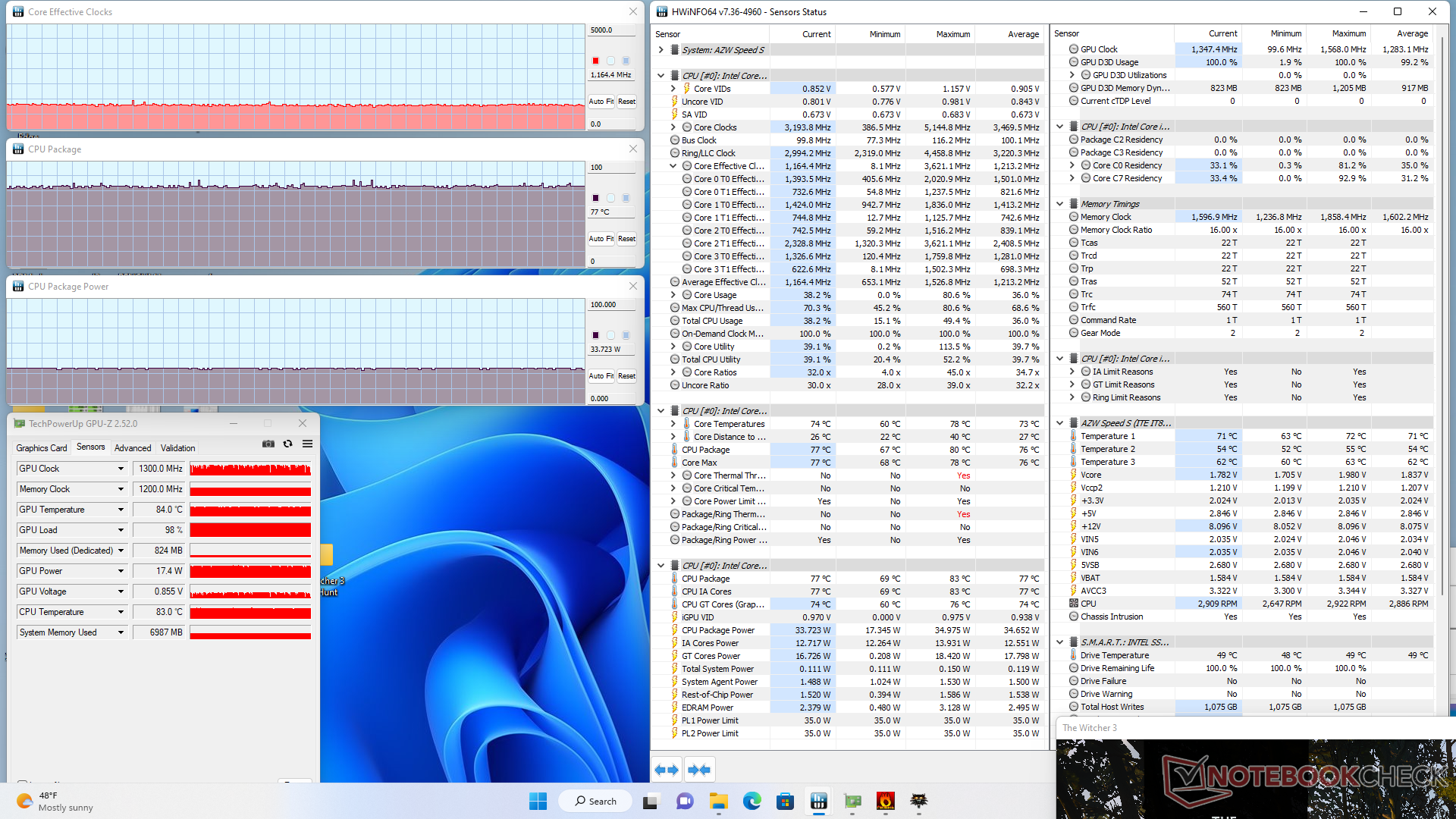Click Auto Fit in Core Effective Clocks window
This screenshot has width=1456, height=819.
(x=601, y=102)
